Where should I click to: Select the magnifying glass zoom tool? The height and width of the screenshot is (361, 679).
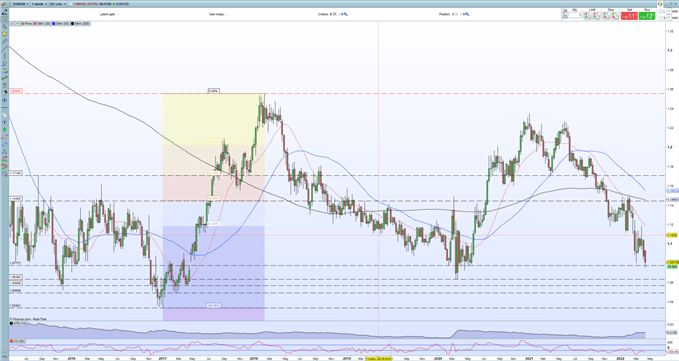coord(4,26)
